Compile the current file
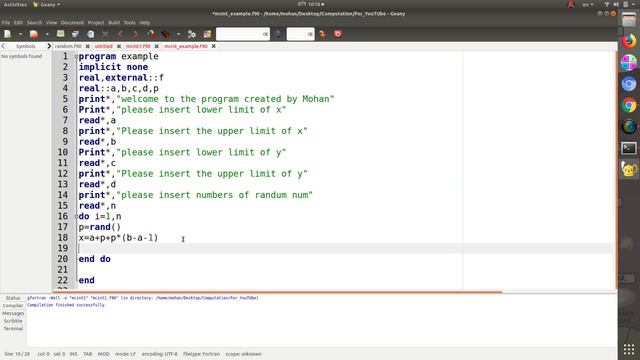This screenshot has width=640, height=360. pos(151,34)
